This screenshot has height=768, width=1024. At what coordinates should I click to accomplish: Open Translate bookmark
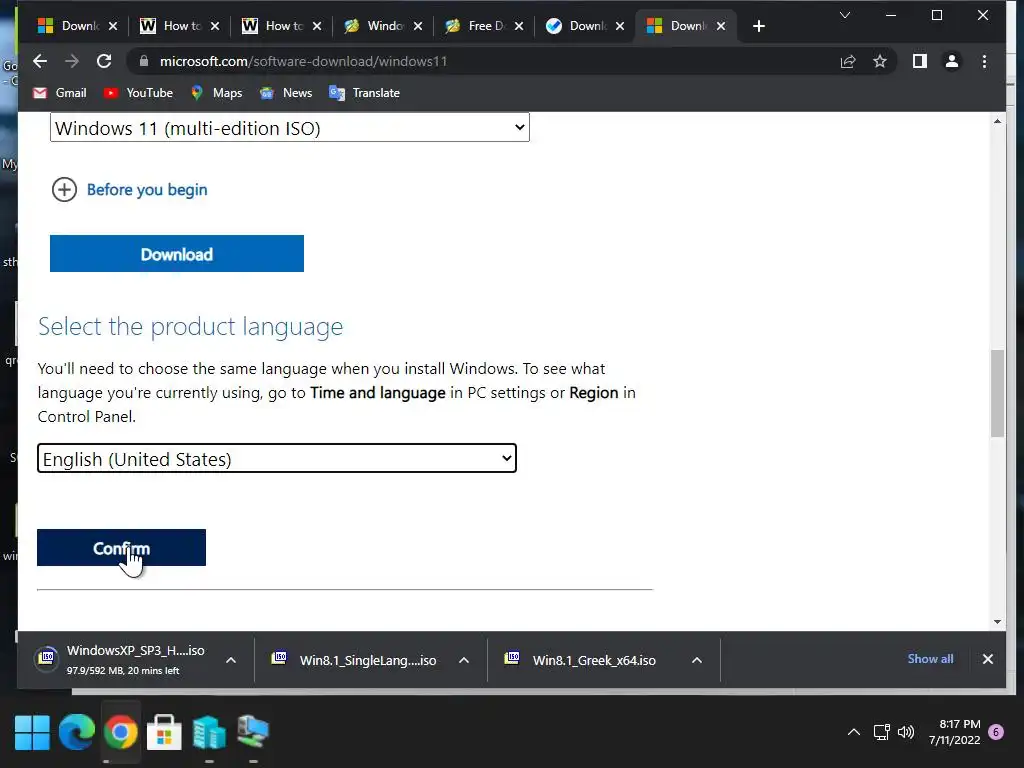coord(364,93)
